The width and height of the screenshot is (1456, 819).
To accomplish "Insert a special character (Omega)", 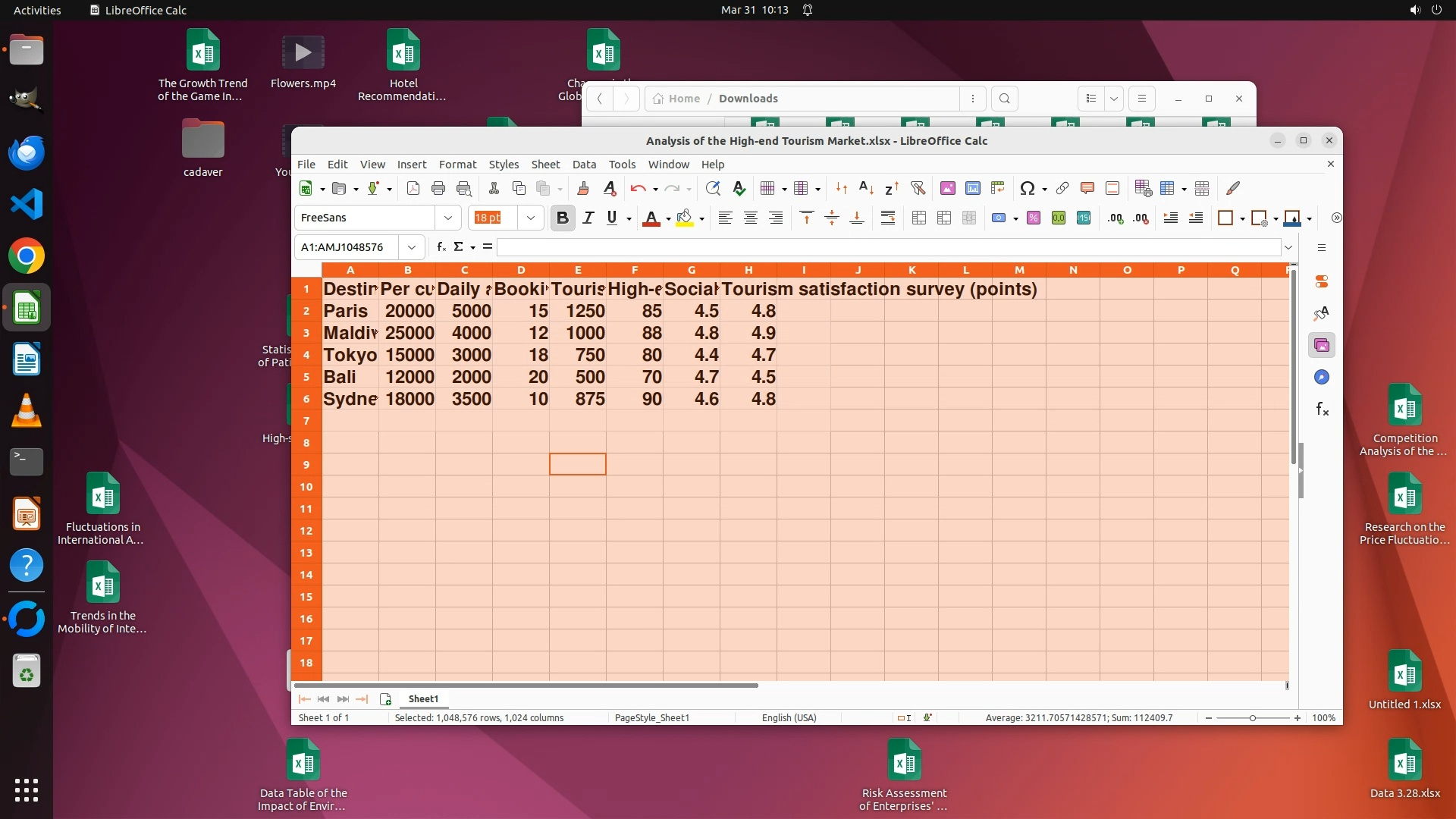I will [x=1027, y=189].
